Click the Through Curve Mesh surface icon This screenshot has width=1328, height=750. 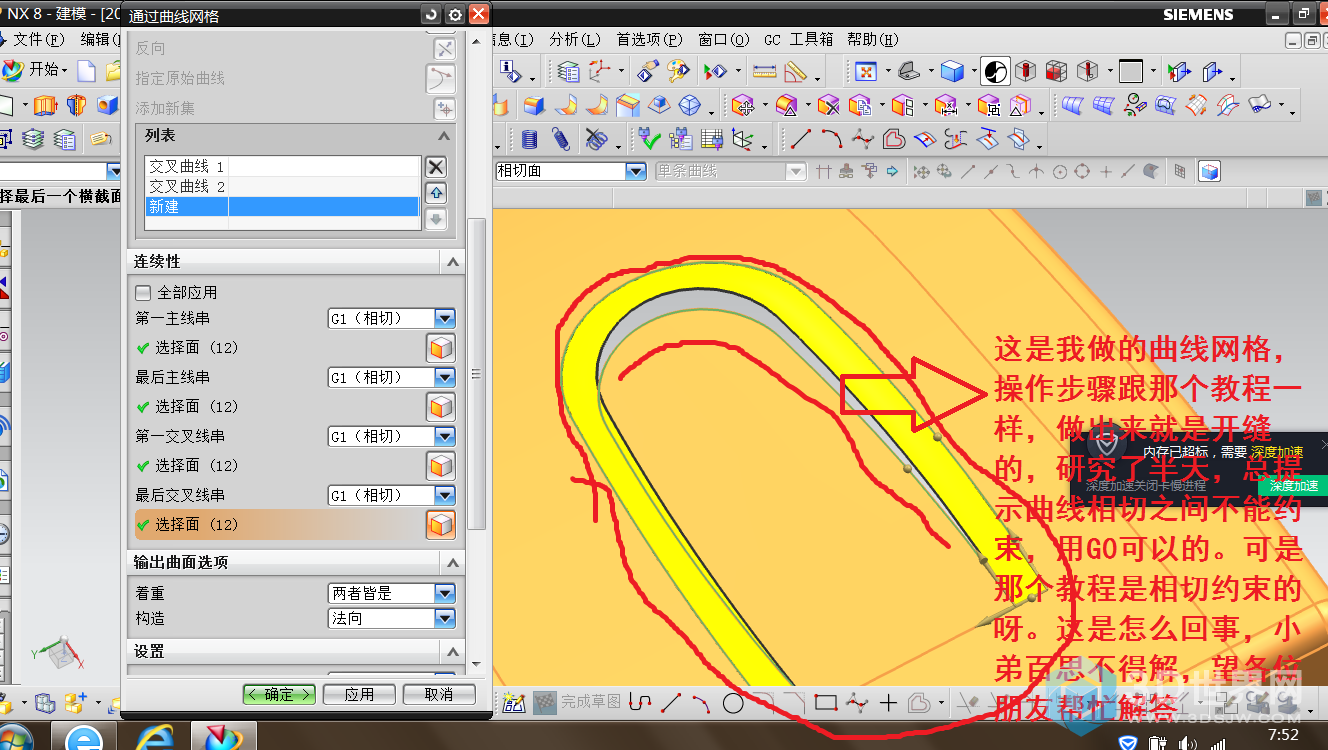click(x=1102, y=105)
